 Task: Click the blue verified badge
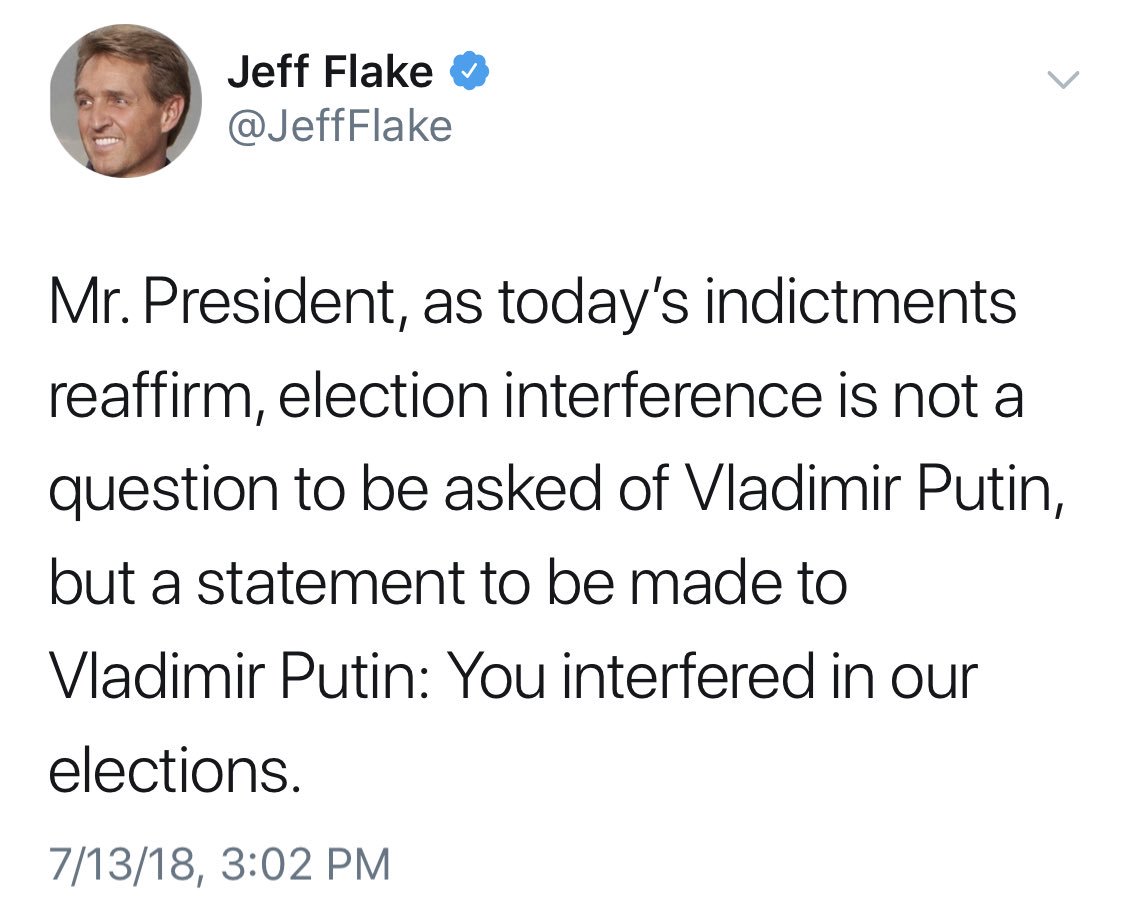471,72
